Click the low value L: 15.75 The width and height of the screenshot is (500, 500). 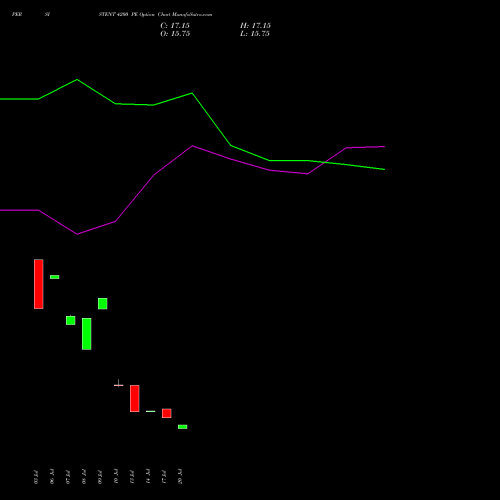click(255, 34)
